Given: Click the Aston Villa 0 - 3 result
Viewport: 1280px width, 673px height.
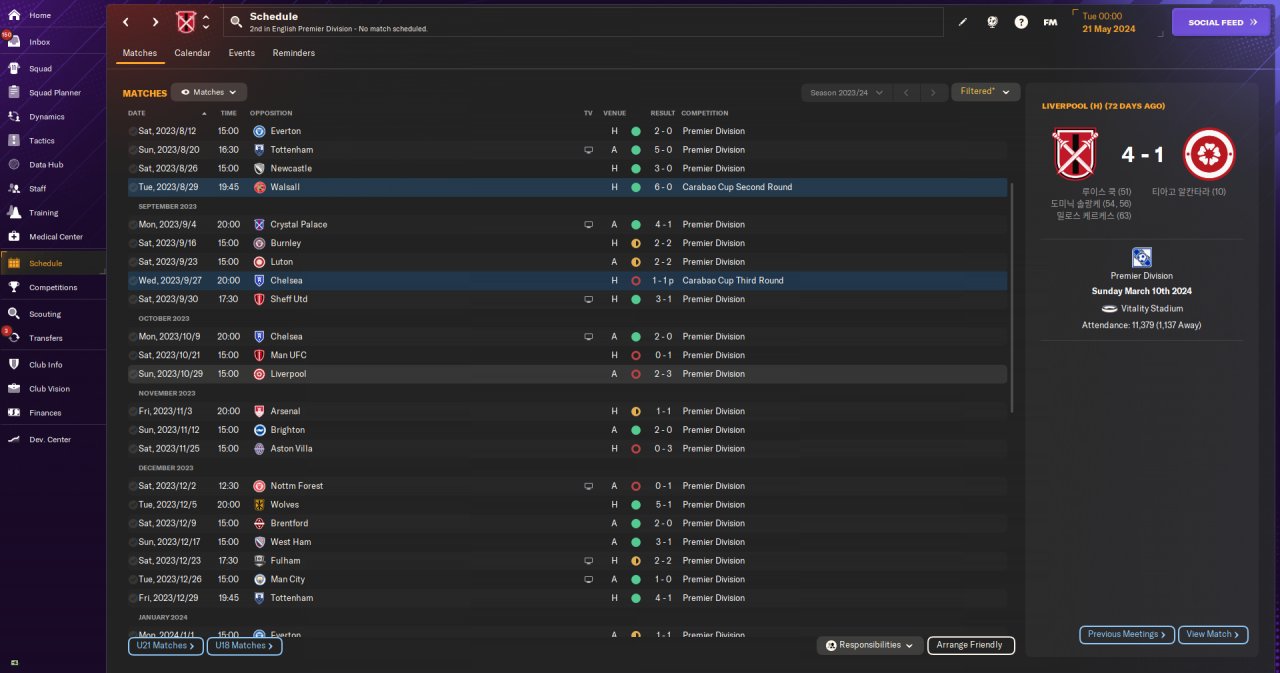Looking at the screenshot, I should click(x=662, y=449).
